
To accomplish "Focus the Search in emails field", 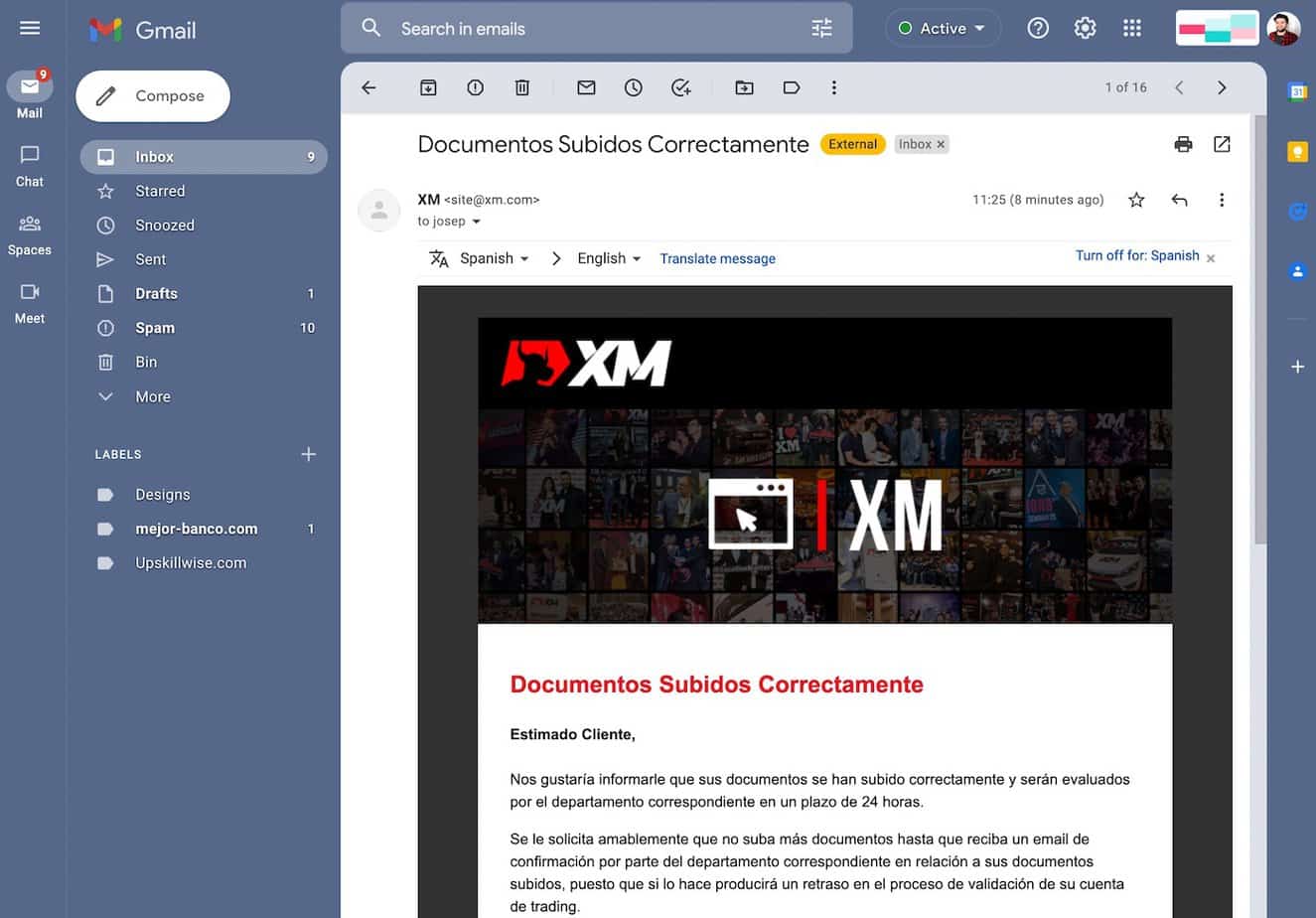I will [596, 28].
